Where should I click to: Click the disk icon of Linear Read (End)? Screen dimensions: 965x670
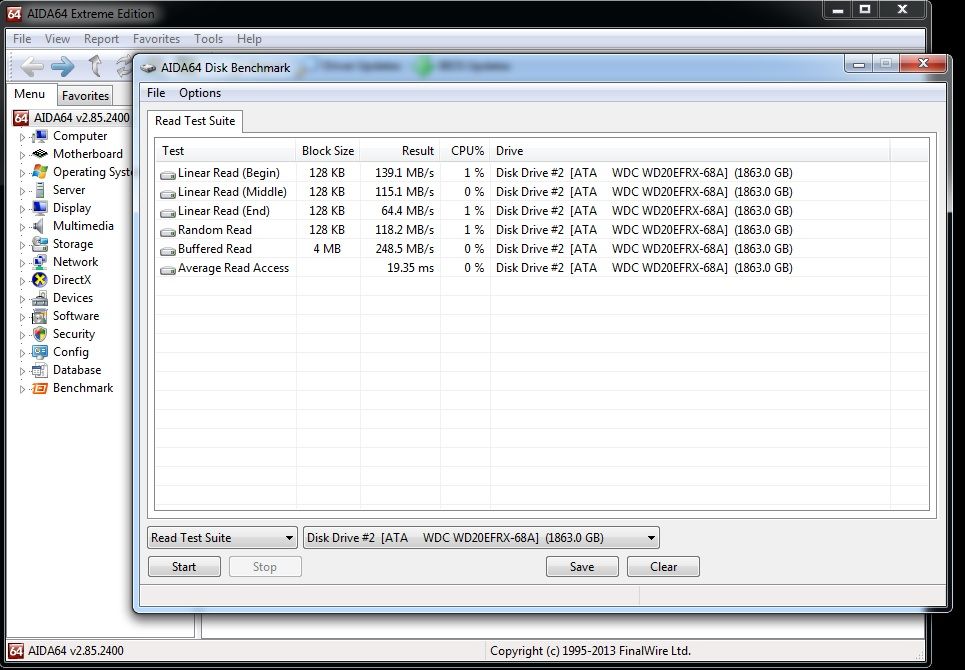pyautogui.click(x=167, y=212)
